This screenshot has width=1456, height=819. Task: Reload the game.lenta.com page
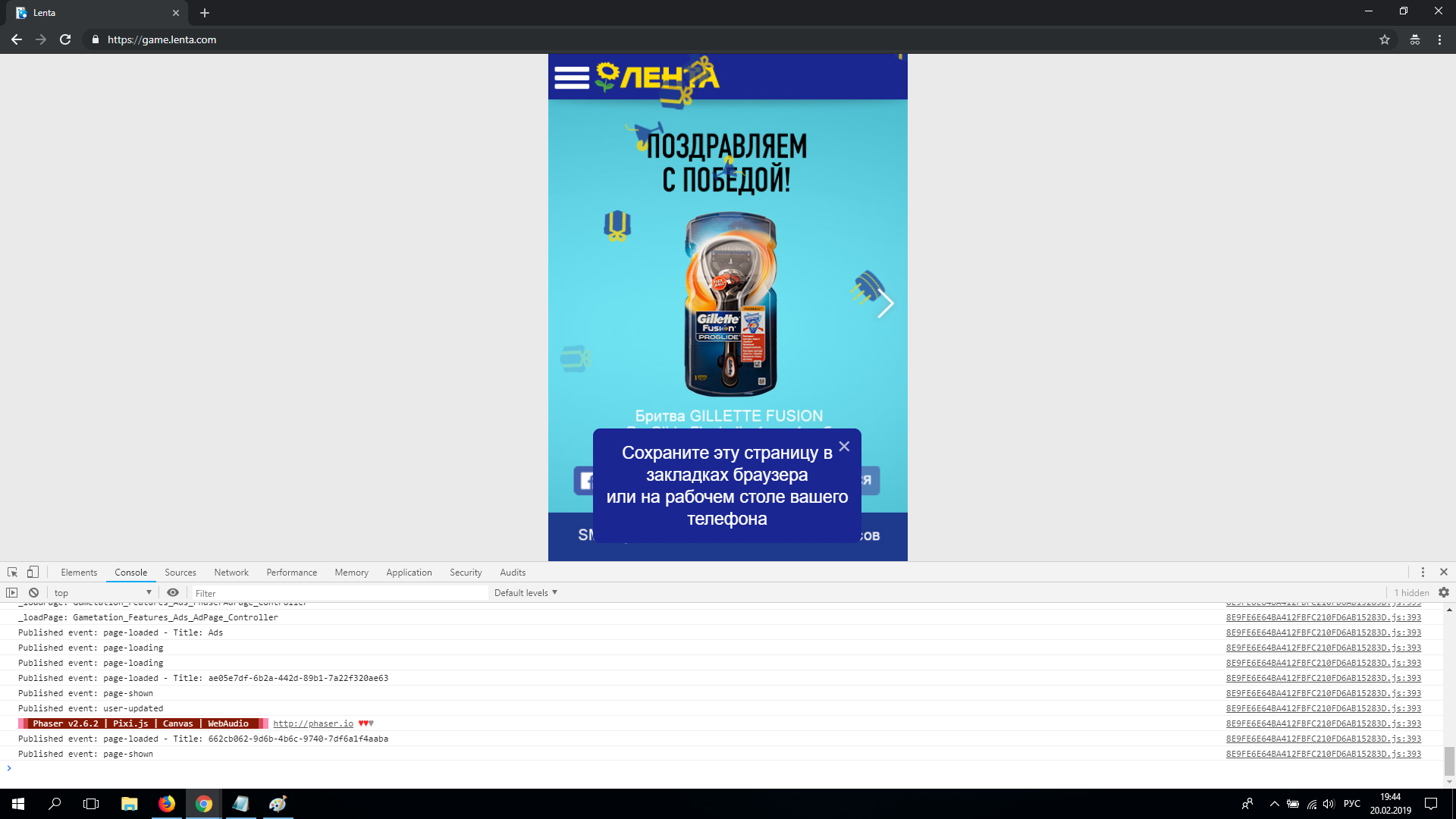[x=65, y=39]
